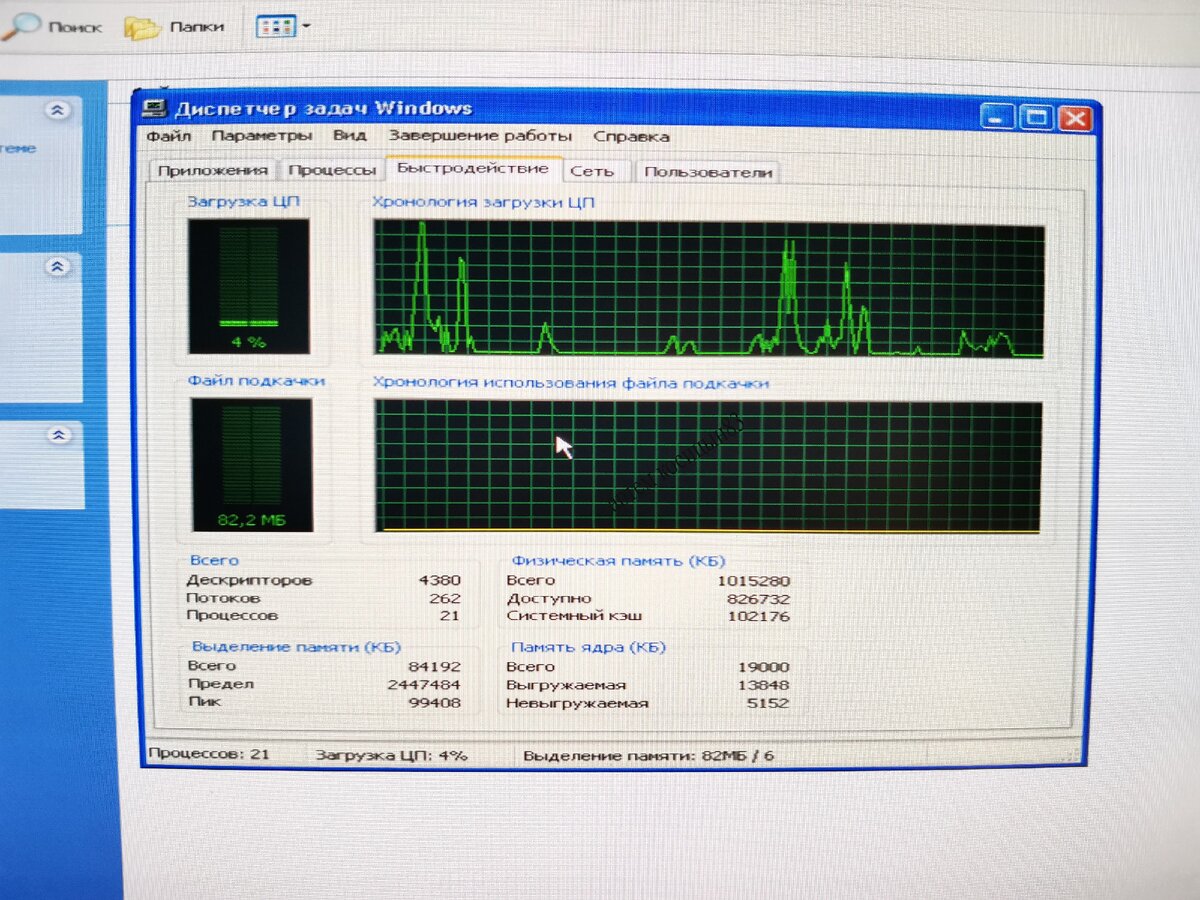Select the Быстродействие tab
This screenshot has width=1200, height=900.
[473, 168]
